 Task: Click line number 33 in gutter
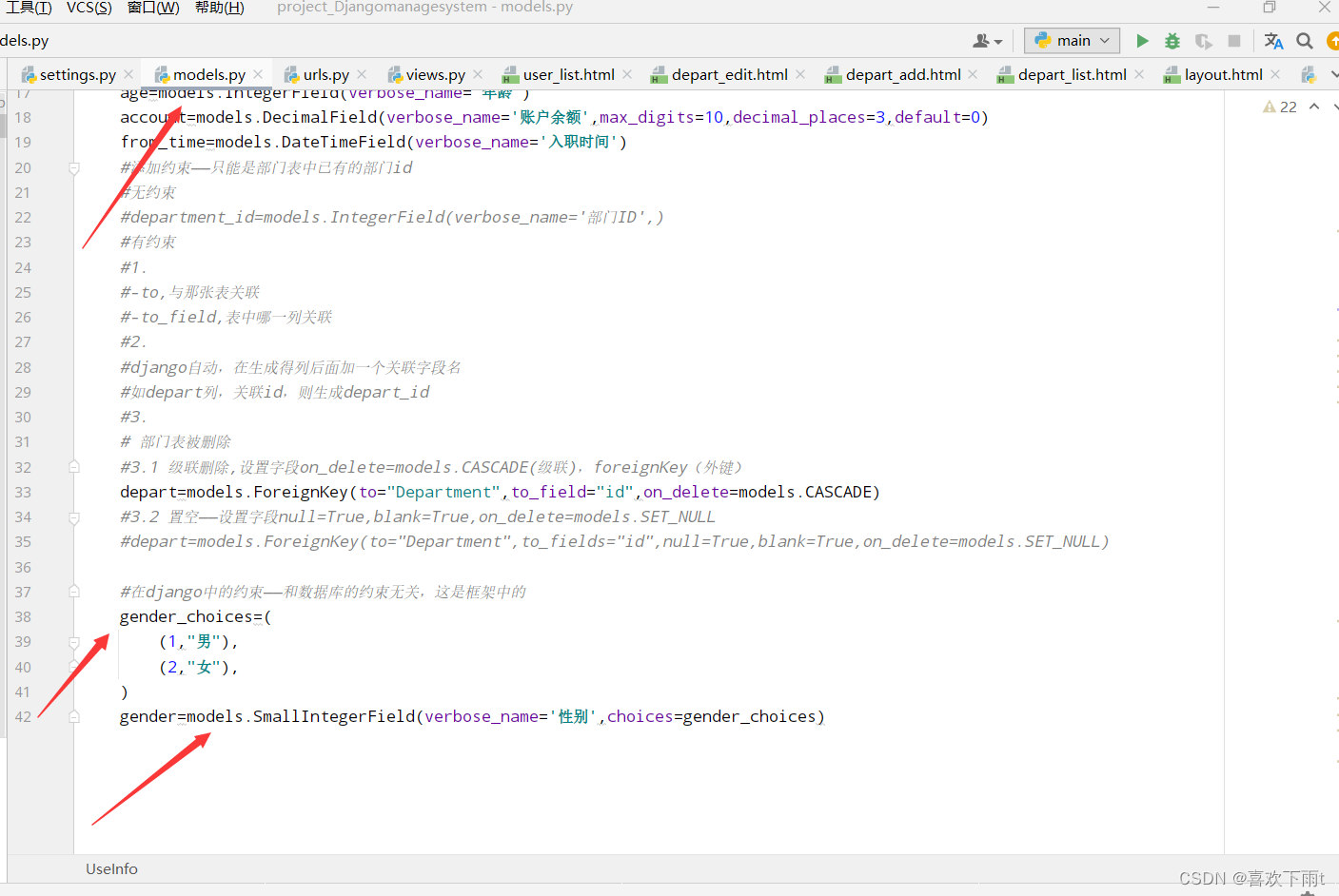click(x=23, y=492)
